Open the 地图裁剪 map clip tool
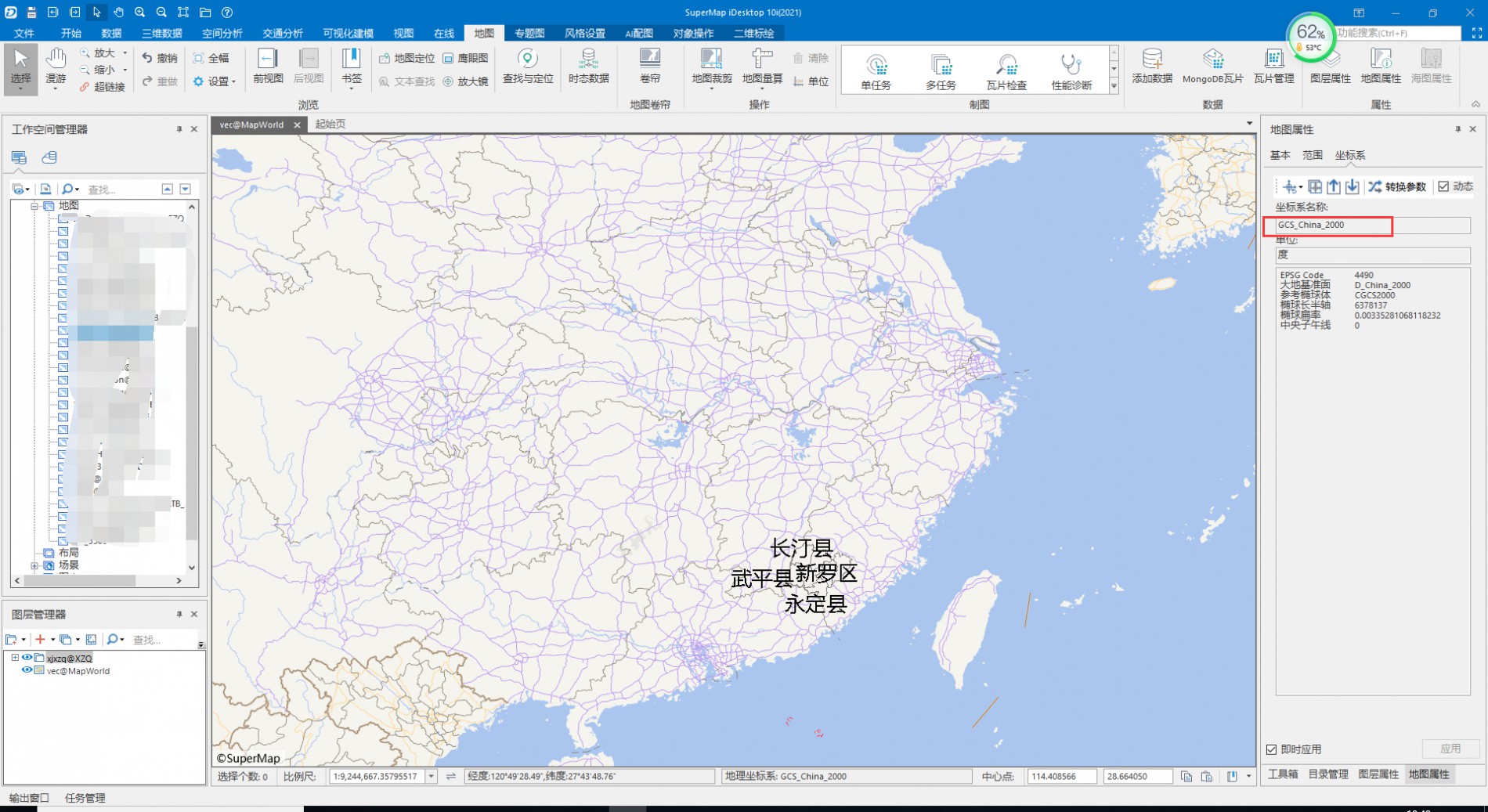 pos(711,68)
